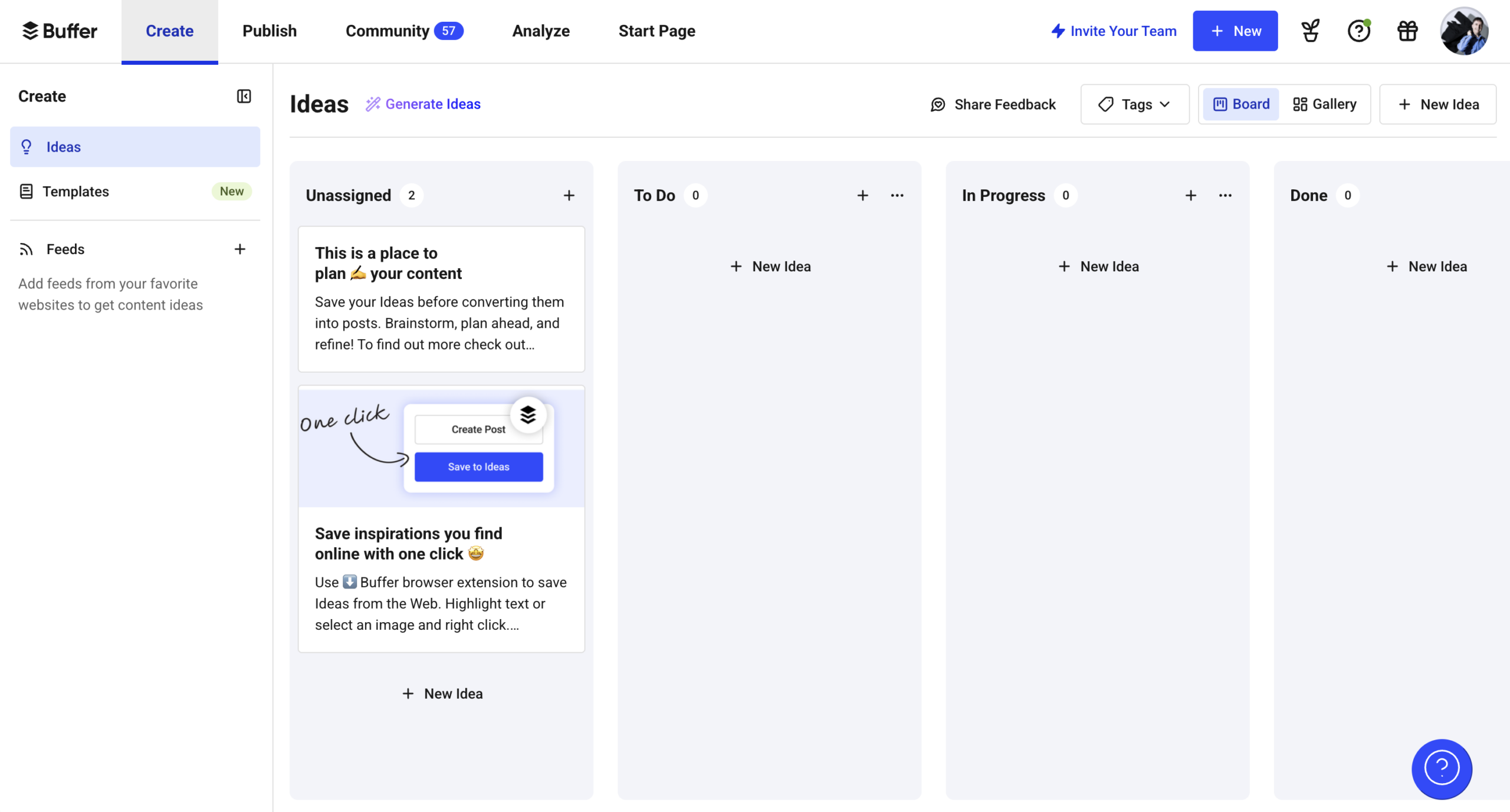Viewport: 1510px width, 812px height.
Task: Open To Do column more options menu
Action: [897, 195]
